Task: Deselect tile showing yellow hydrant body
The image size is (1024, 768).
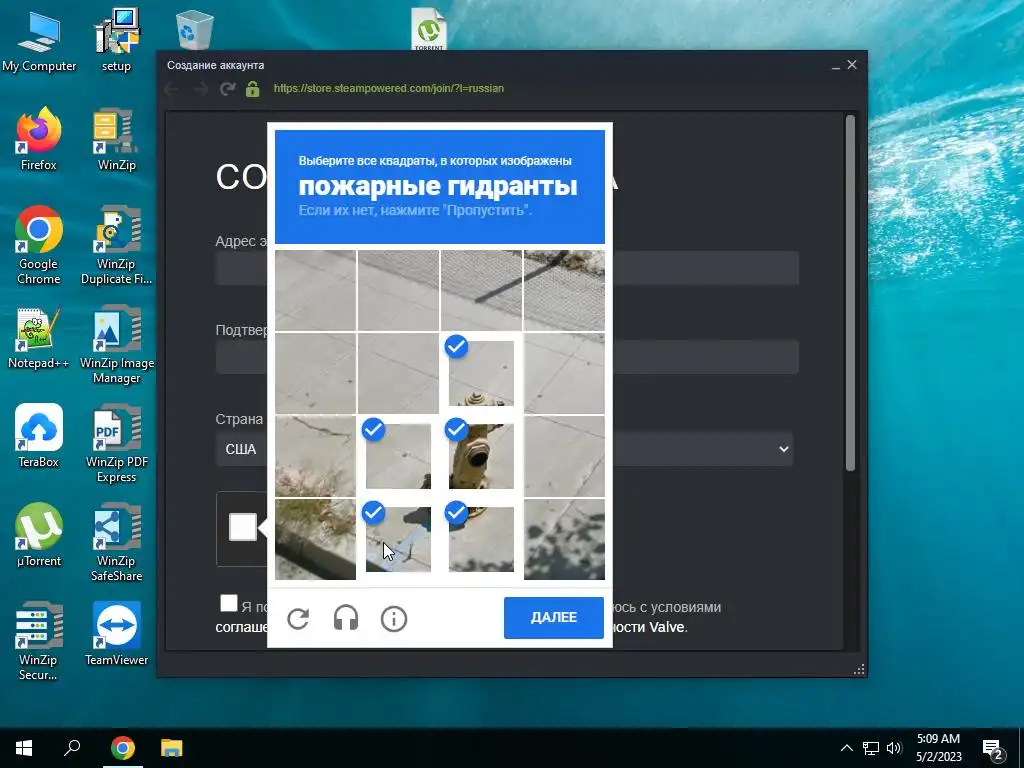Action: [x=481, y=456]
